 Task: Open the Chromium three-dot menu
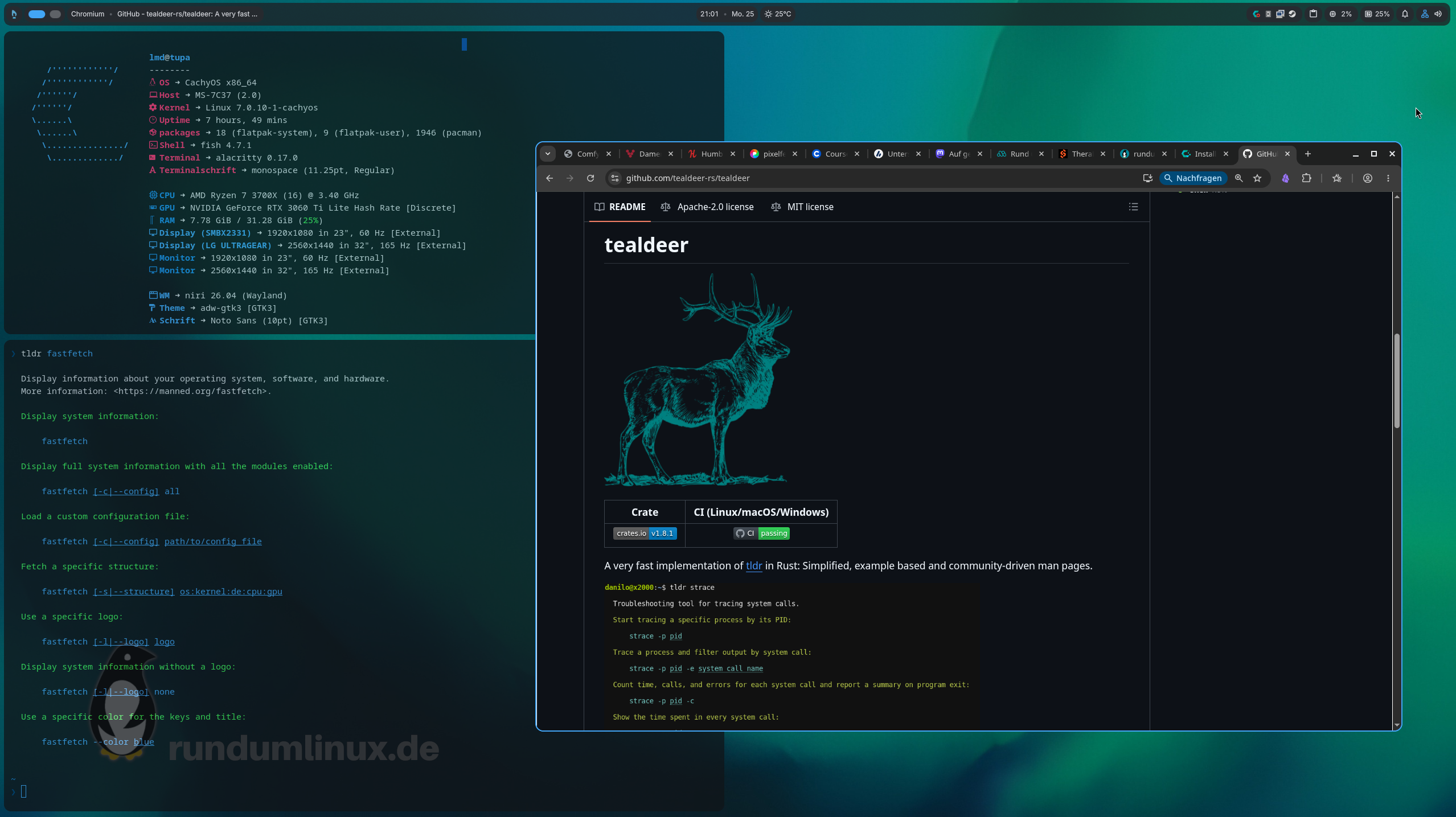(x=1388, y=178)
